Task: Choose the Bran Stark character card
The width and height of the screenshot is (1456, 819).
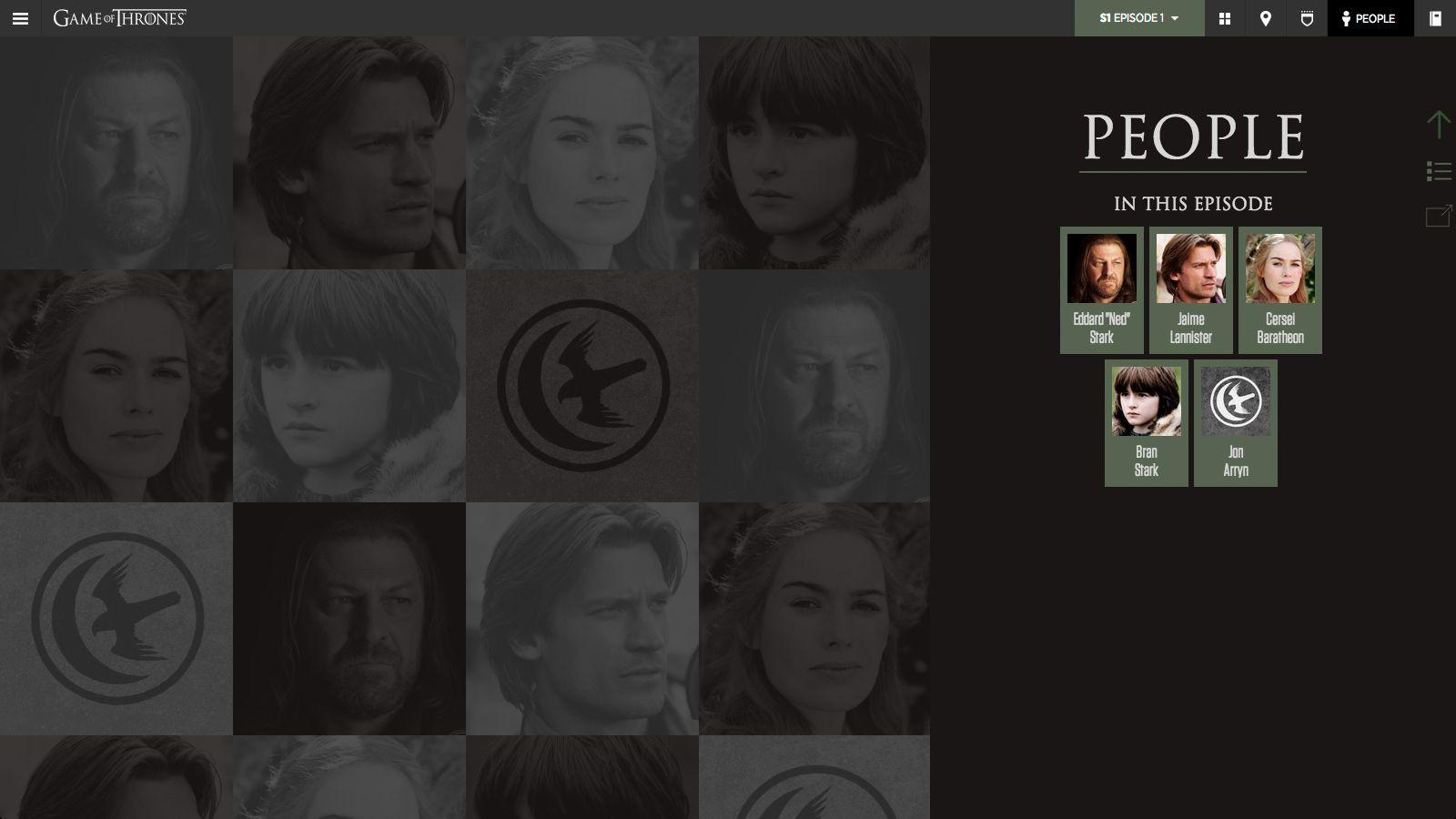Action: tap(1146, 423)
